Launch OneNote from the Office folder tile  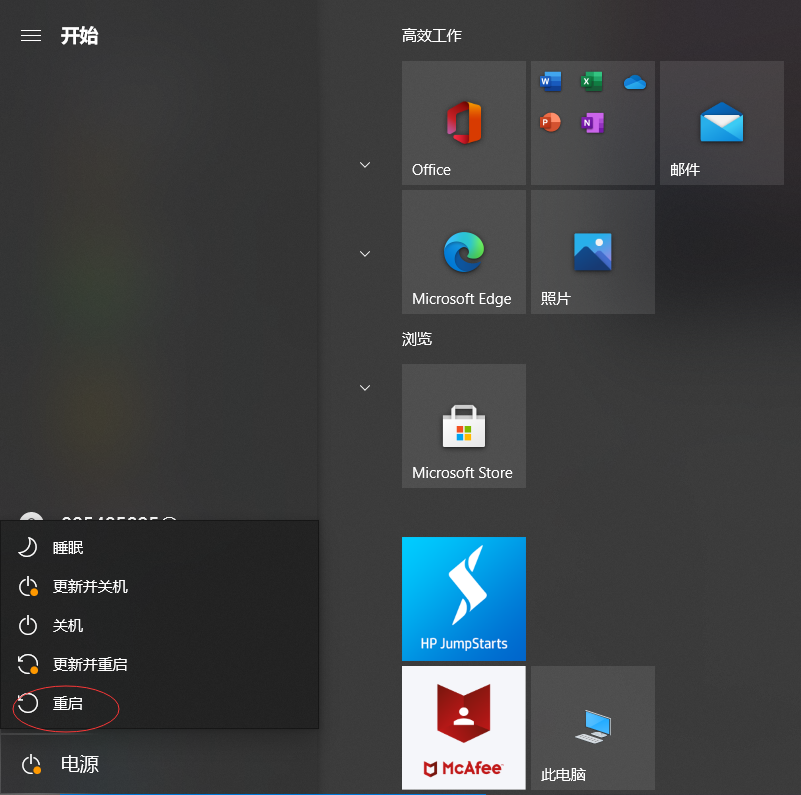[592, 123]
